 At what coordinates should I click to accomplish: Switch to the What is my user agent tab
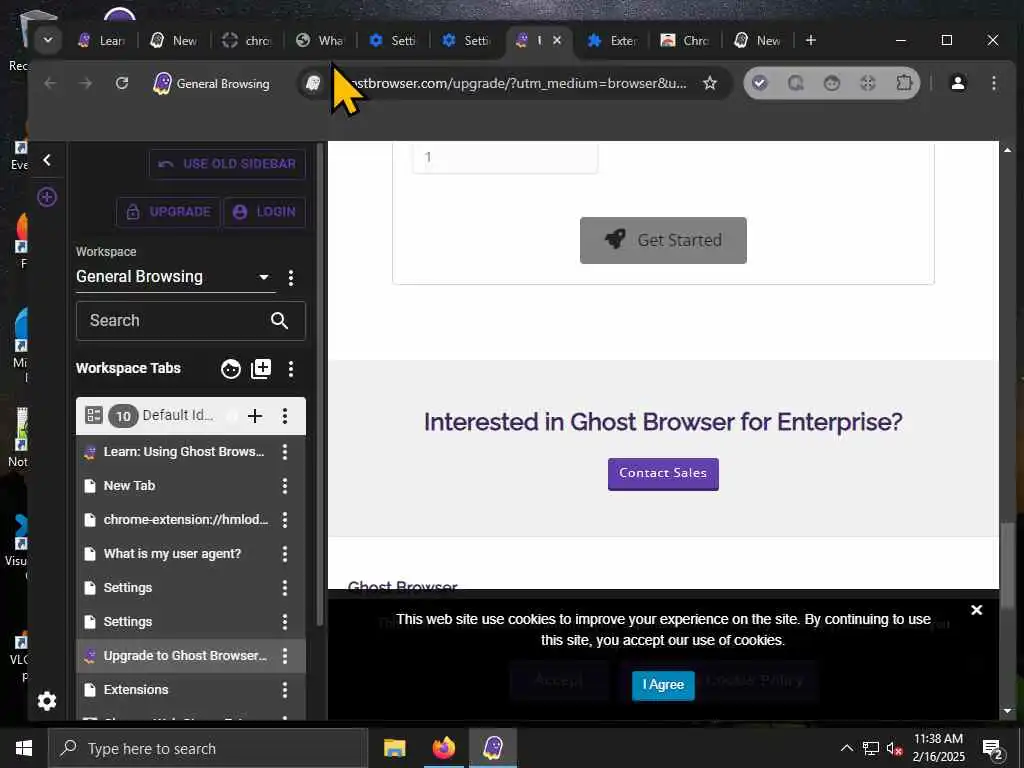pyautogui.click(x=319, y=40)
